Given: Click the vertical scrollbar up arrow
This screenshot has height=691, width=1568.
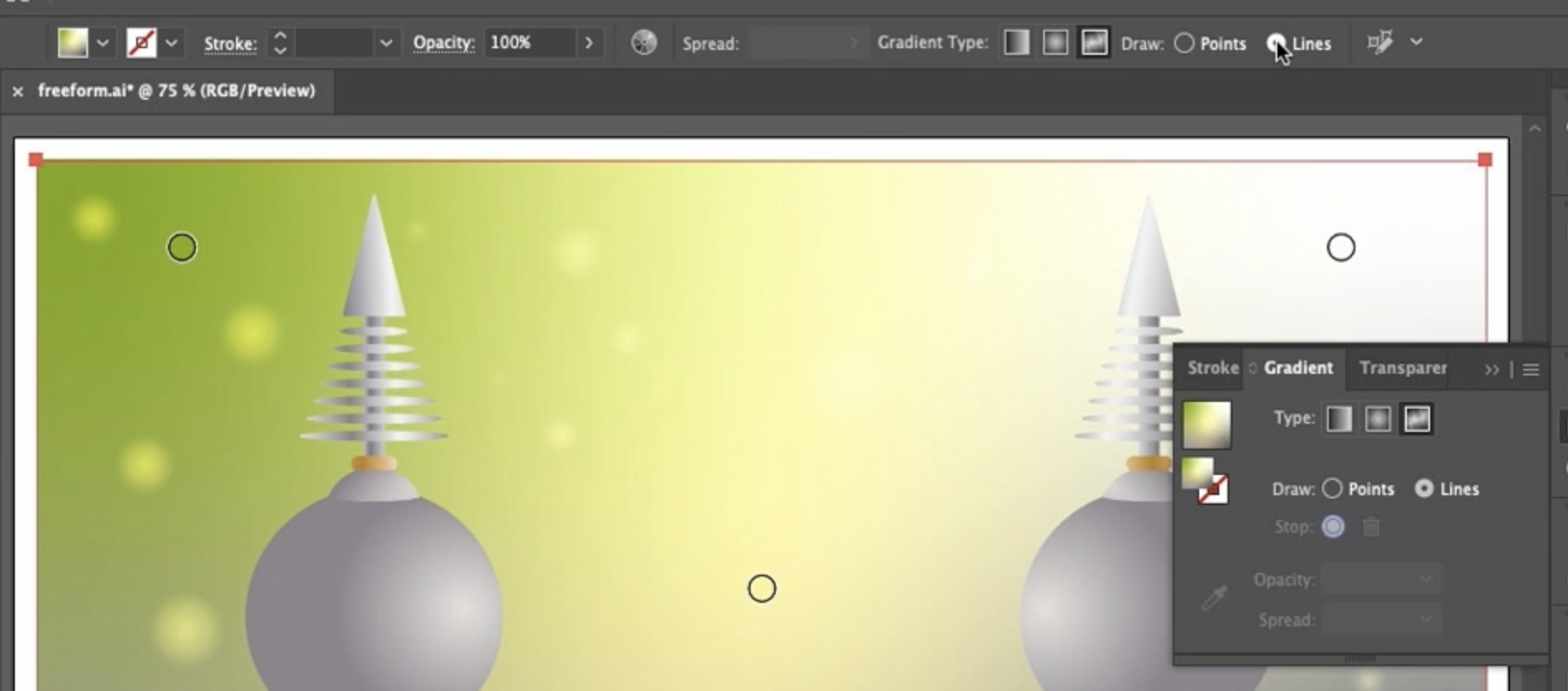Looking at the screenshot, I should 1535,129.
